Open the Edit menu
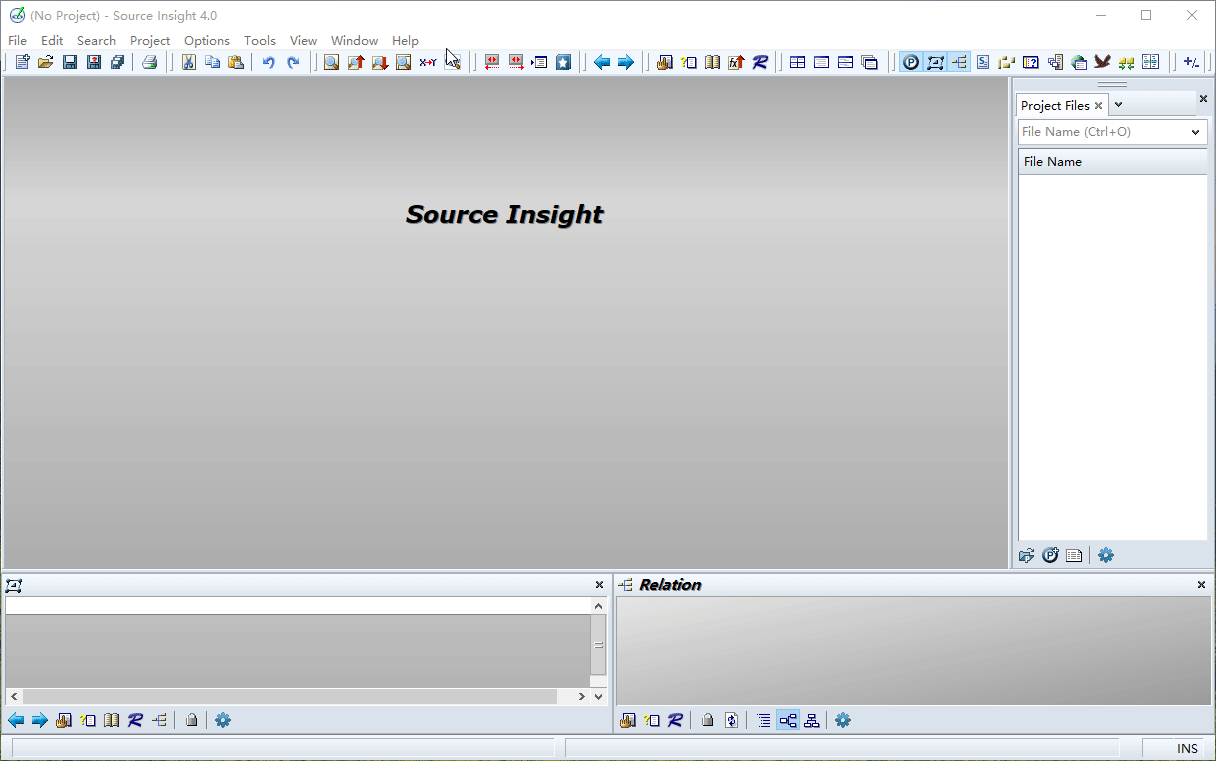Viewport: 1216px width, 761px height. 52,41
